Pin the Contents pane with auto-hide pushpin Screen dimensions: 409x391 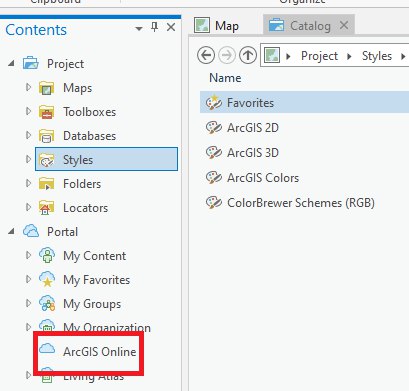tap(154, 27)
